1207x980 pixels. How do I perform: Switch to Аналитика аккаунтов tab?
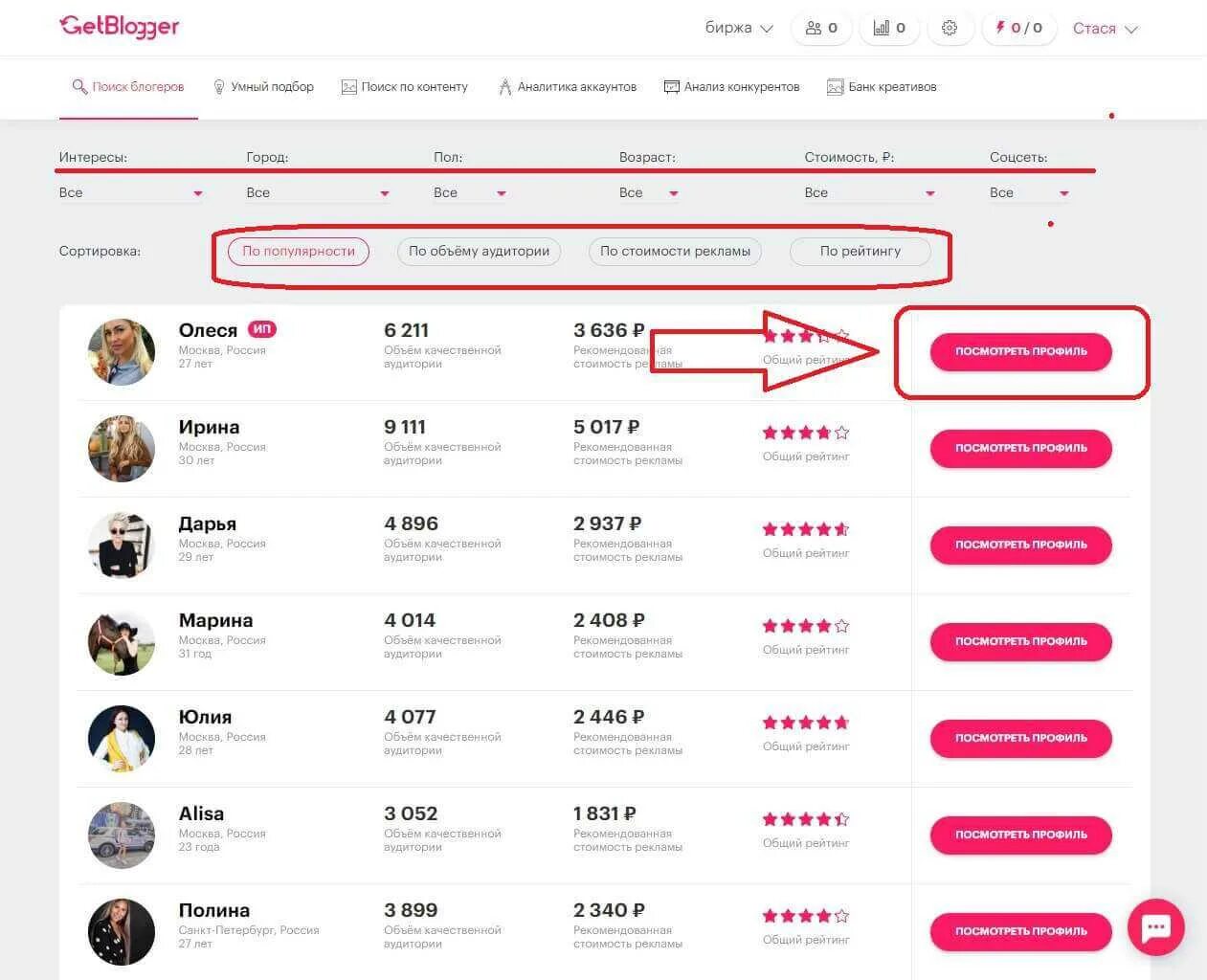tap(568, 87)
